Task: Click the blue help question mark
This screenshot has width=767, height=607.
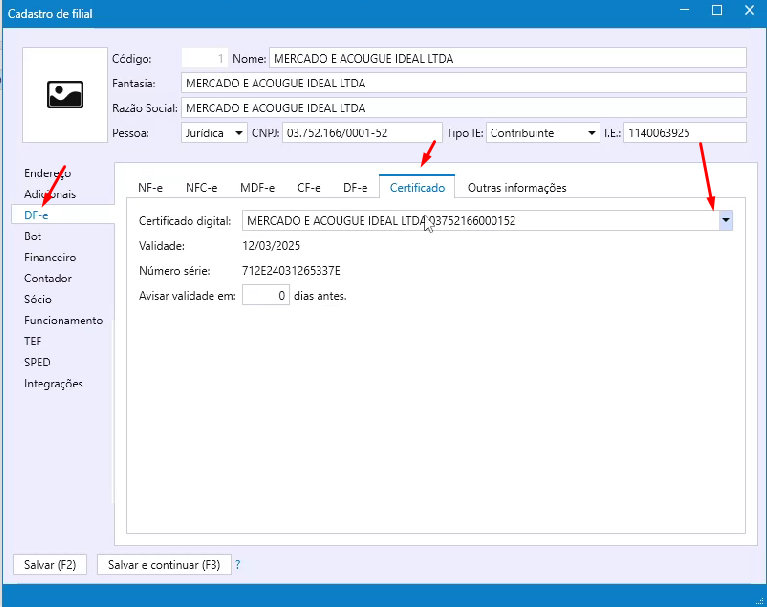Action: click(238, 565)
